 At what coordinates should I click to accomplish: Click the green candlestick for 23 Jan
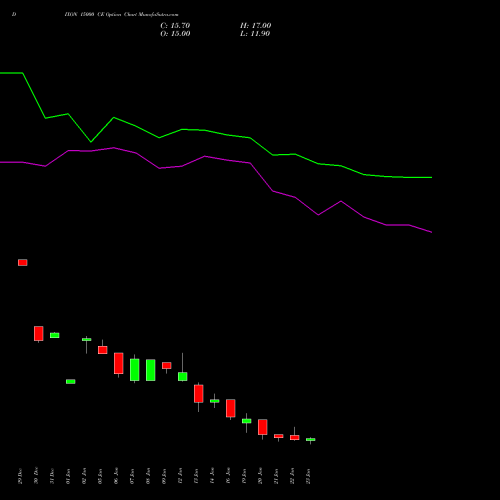311,440
